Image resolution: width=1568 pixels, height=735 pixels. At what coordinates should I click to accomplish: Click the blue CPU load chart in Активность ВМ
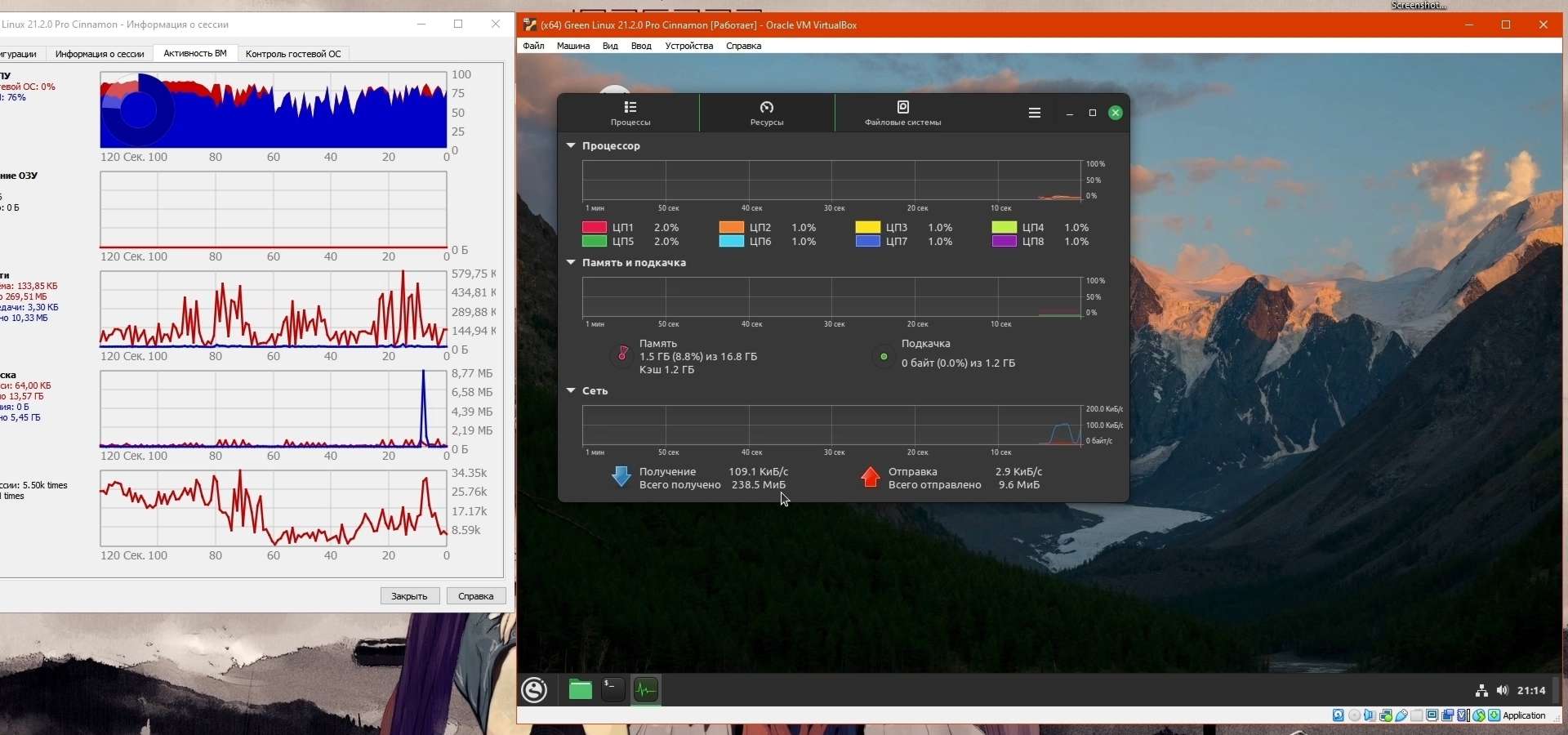tap(274, 110)
